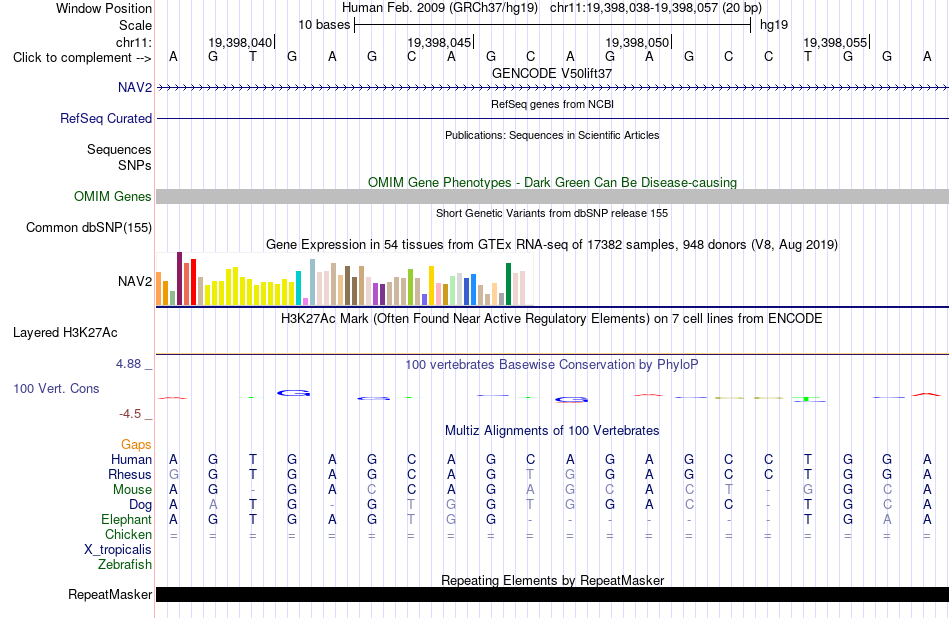This screenshot has height=618, width=950.
Task: Click the 19,398,055 position marker
Action: tap(836, 42)
